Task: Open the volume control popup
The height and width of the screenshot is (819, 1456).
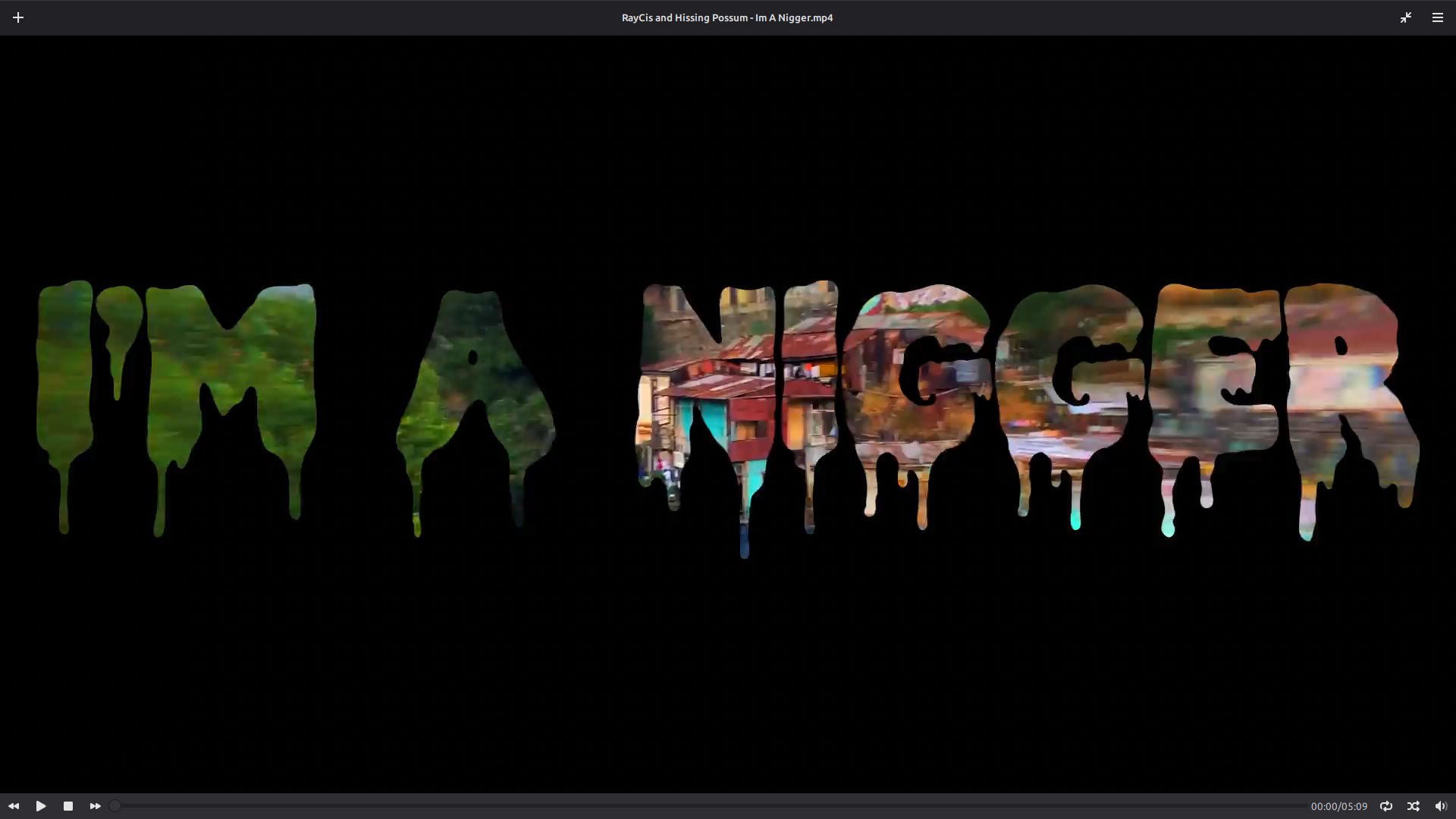Action: pos(1441,806)
